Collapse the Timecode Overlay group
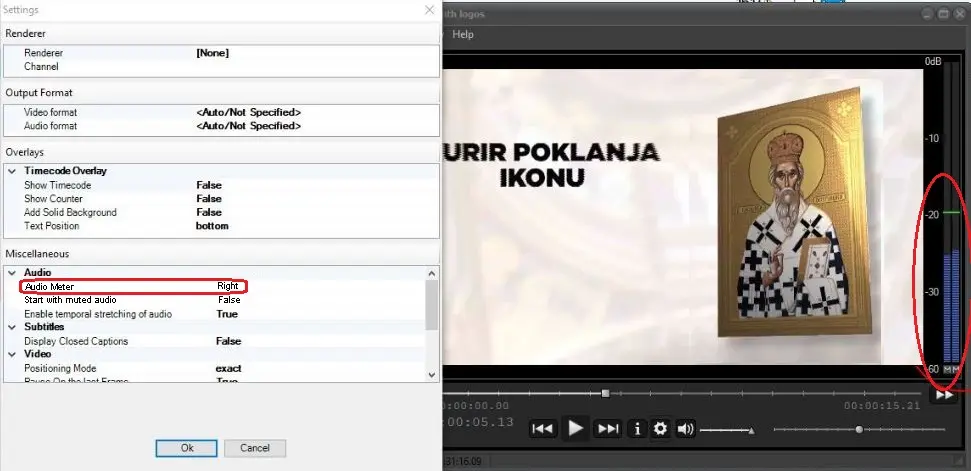 [12, 171]
